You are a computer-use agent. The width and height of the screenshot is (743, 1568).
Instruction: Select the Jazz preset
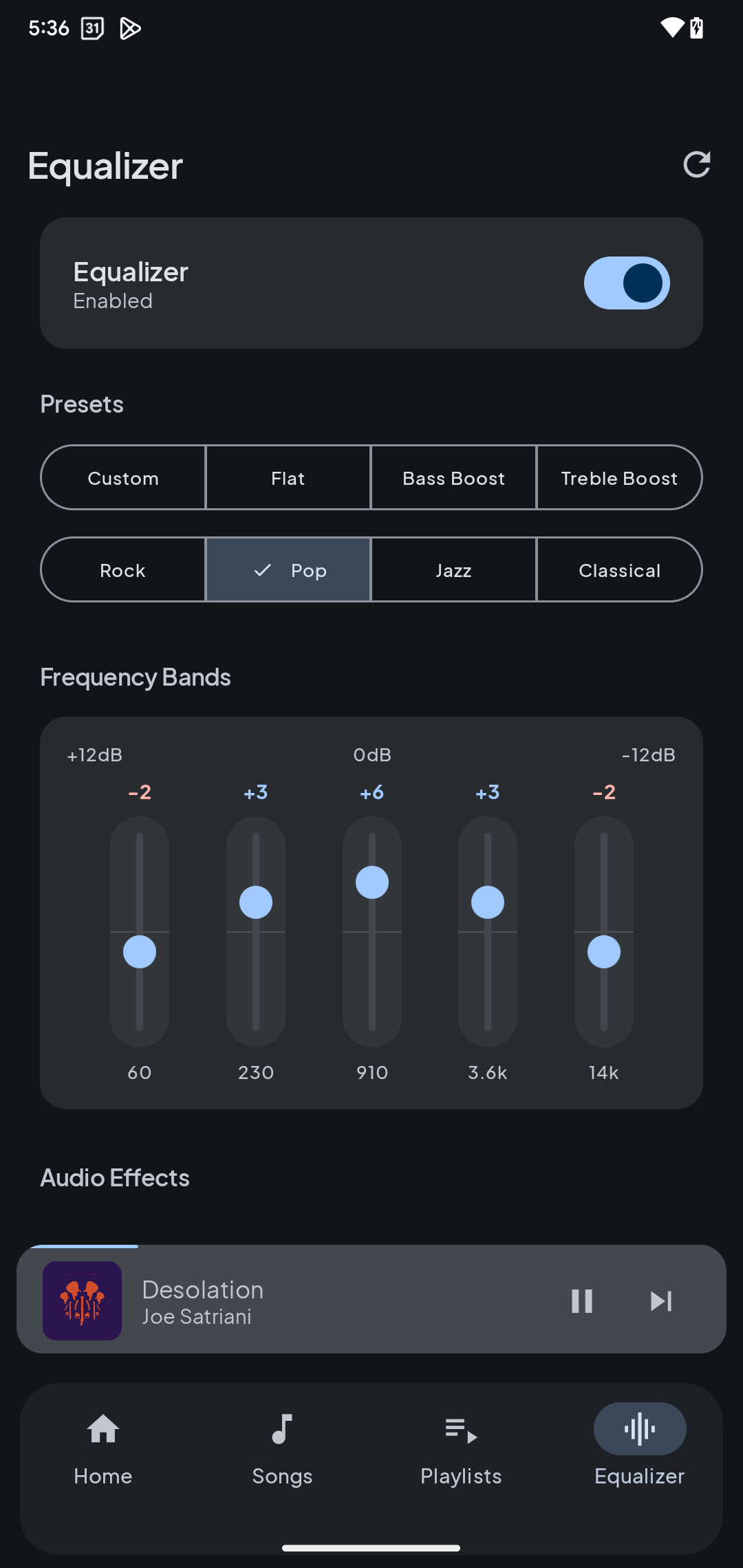pyautogui.click(x=453, y=569)
